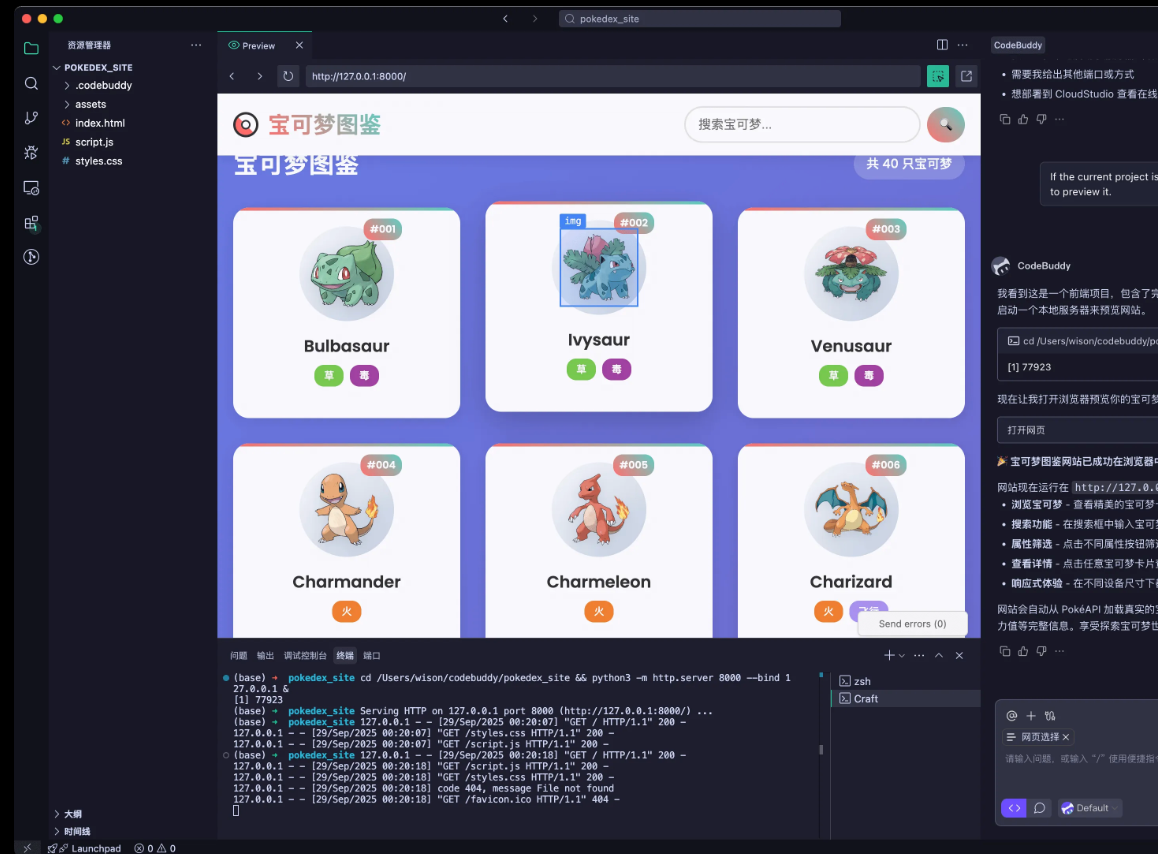The height and width of the screenshot is (854, 1158).
Task: Click the Ivysaur Pokémon image
Action: click(x=598, y=267)
